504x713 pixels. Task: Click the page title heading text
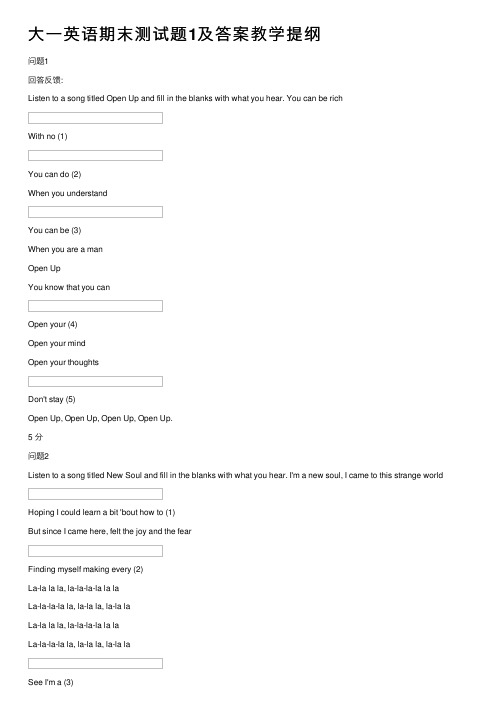(x=174, y=34)
